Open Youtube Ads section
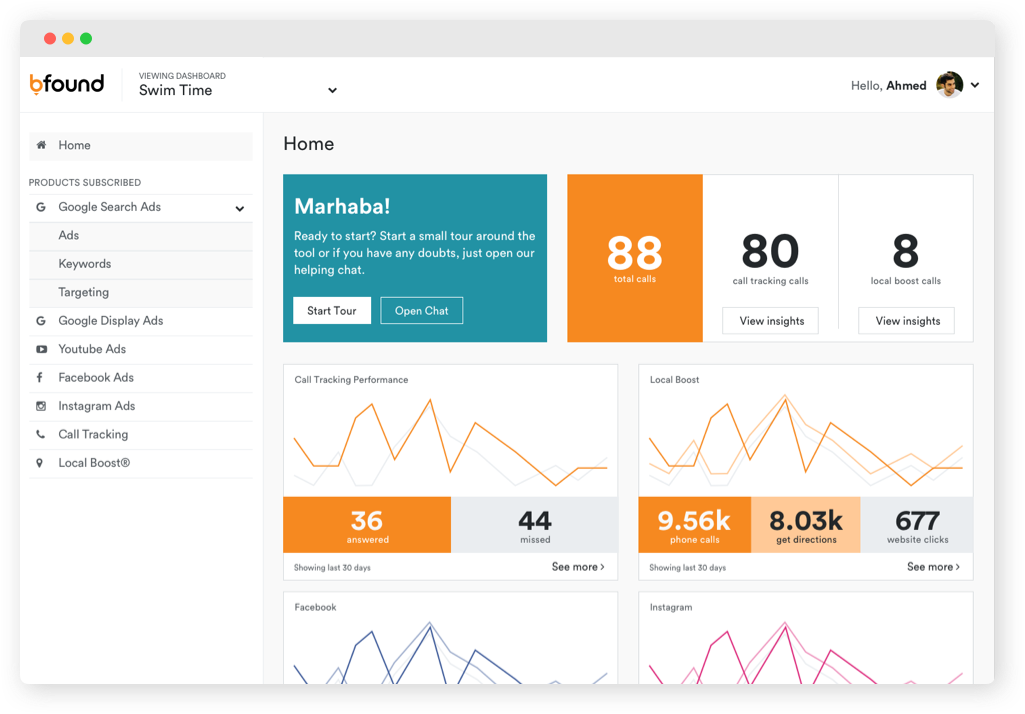The width and height of the screenshot is (1025, 714). point(141,350)
